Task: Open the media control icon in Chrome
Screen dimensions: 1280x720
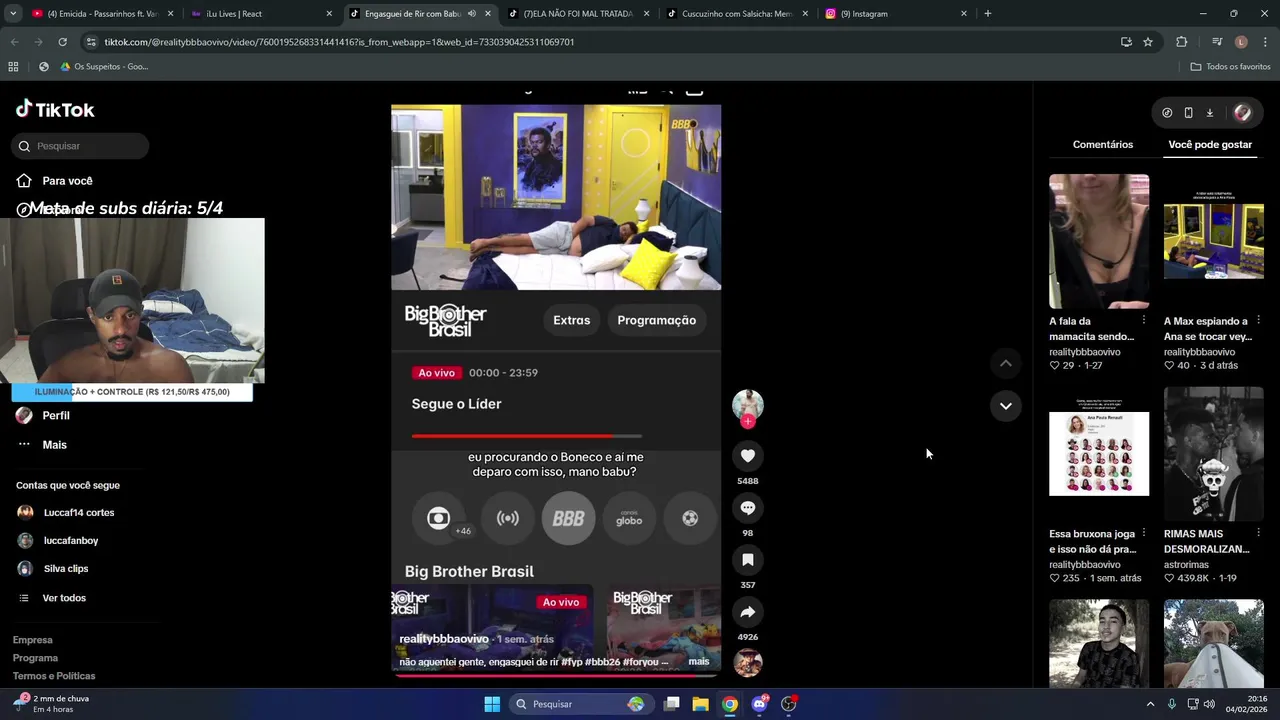Action: click(x=1216, y=42)
